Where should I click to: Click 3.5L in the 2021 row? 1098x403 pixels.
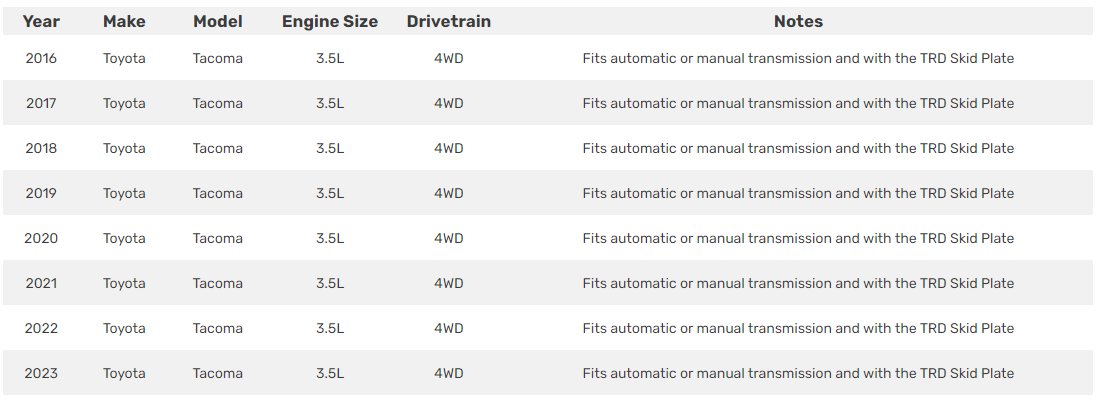330,283
